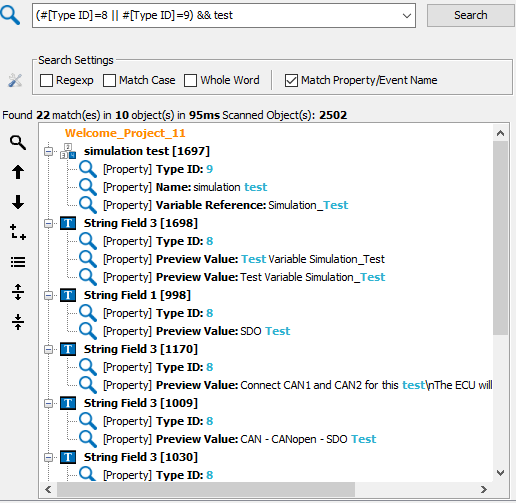The width and height of the screenshot is (516, 503).
Task: Collapse all results with collapse arrows icon
Action: (x=18, y=322)
